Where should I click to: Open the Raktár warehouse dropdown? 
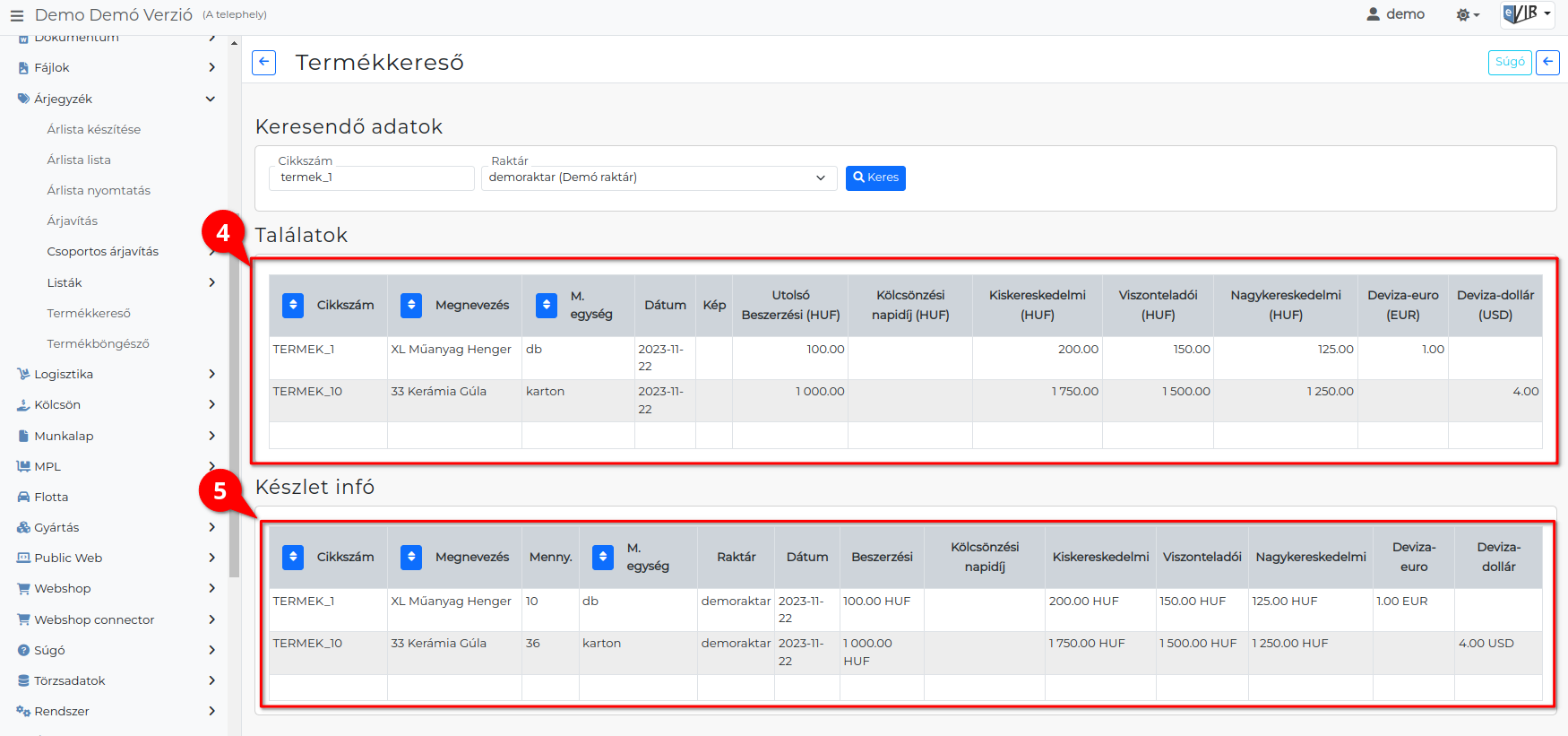[659, 178]
